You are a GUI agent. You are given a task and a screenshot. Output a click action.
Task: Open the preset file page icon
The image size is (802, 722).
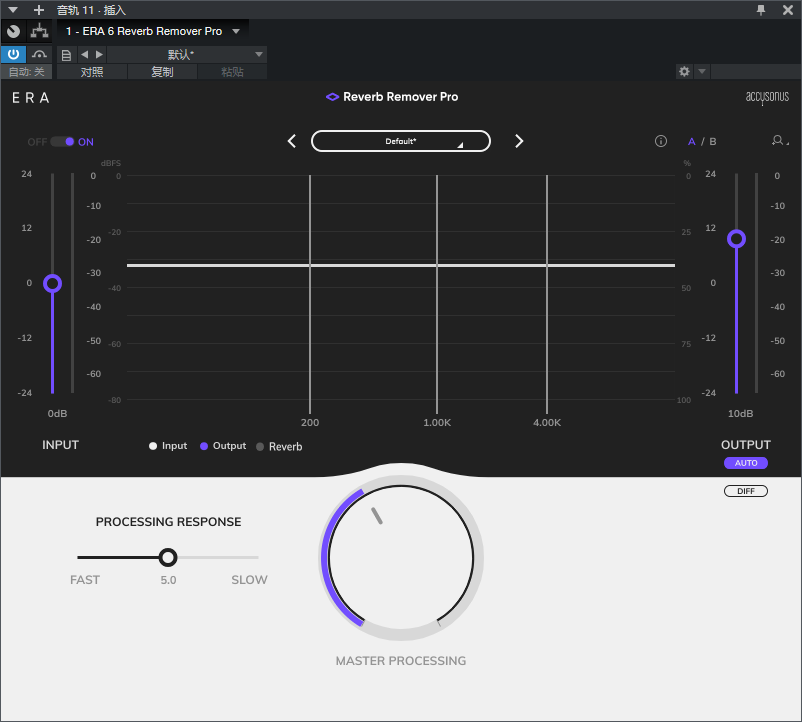coord(66,55)
